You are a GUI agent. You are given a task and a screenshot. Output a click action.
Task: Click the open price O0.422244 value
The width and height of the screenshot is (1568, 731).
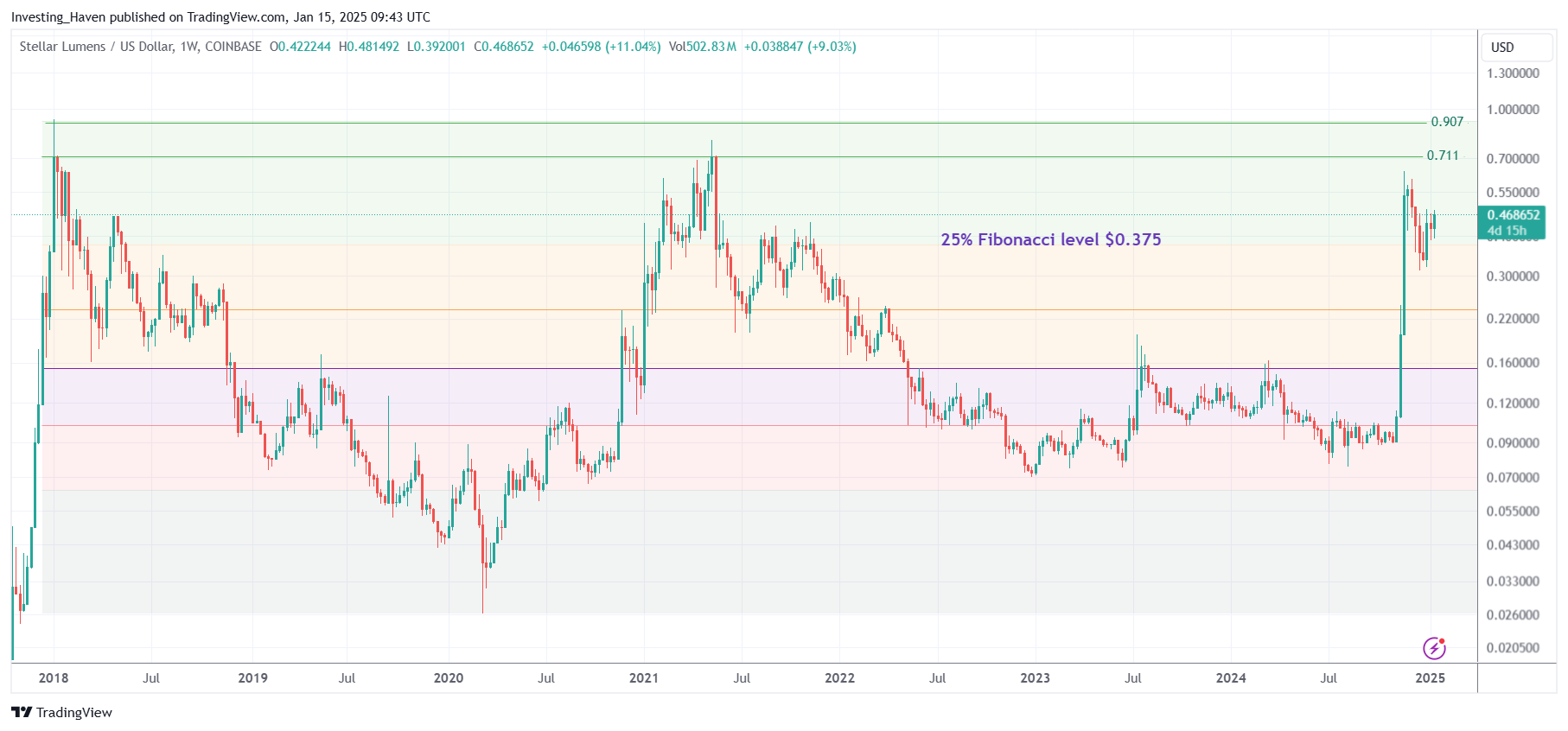coord(300,47)
